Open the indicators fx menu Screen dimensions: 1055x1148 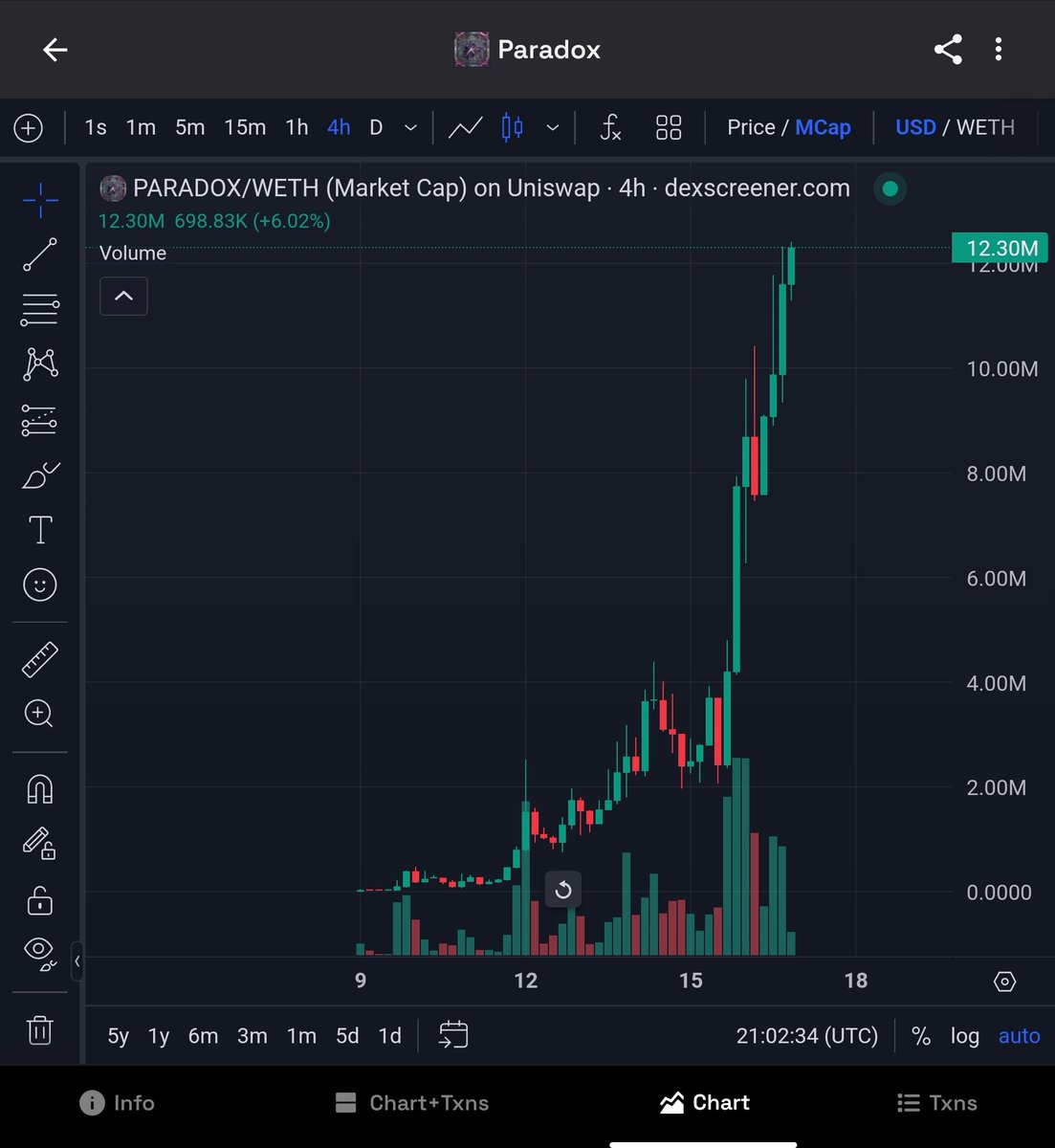(x=610, y=127)
